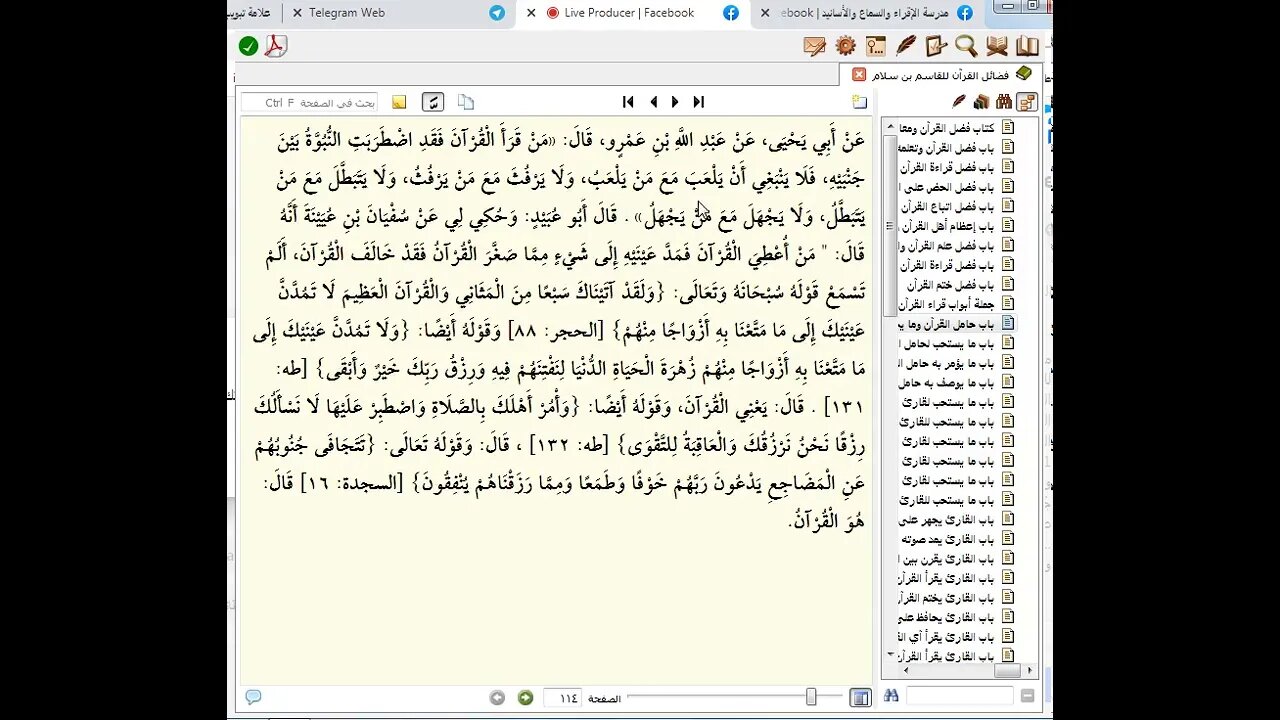Open tree item باب القارئ يختم القرآن
Image resolution: width=1280 pixels, height=720 pixels.
pyautogui.click(x=957, y=598)
